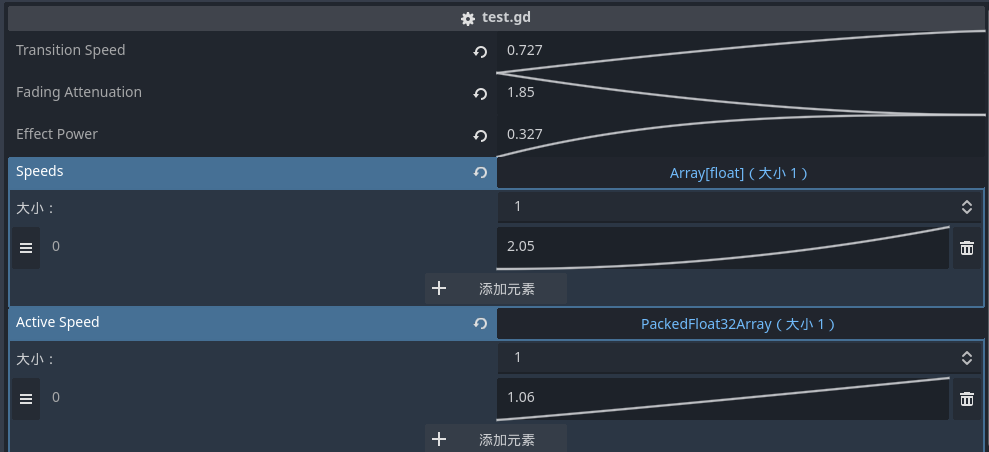Click the Fading Attenuation value field 1.85

[740, 92]
